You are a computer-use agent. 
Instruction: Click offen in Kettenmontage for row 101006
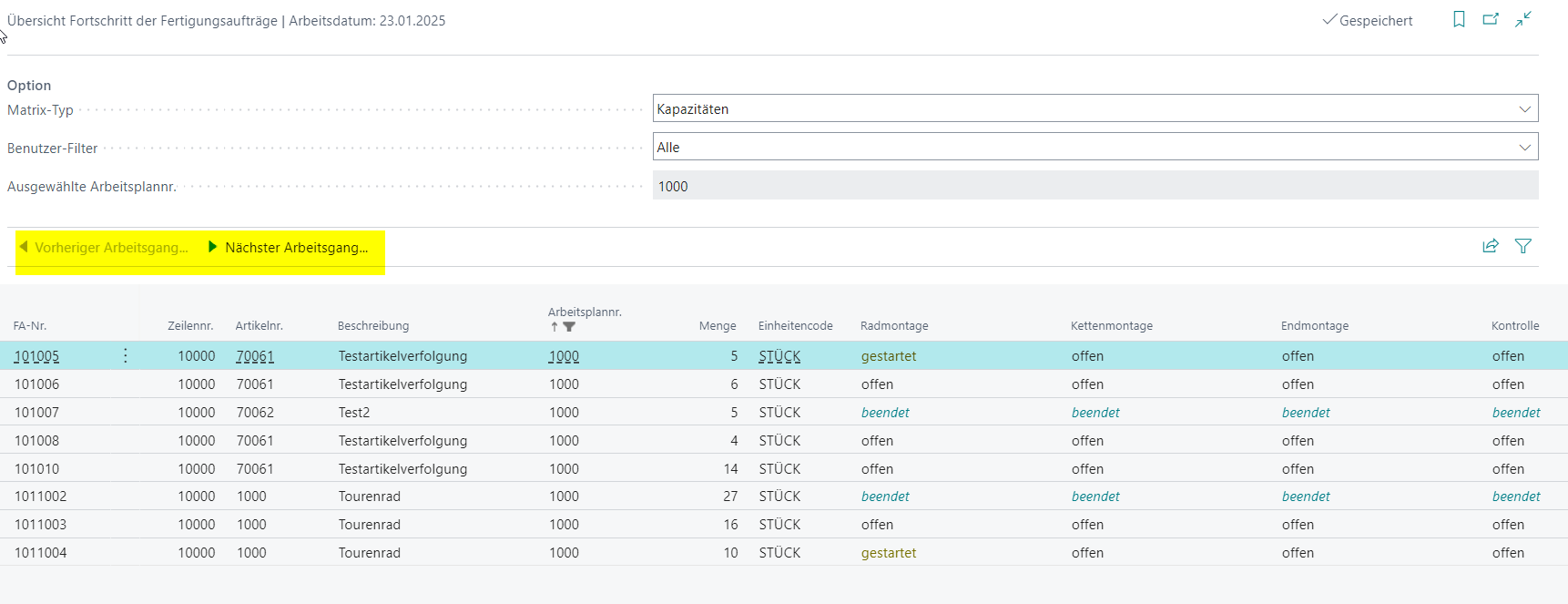coord(1087,384)
